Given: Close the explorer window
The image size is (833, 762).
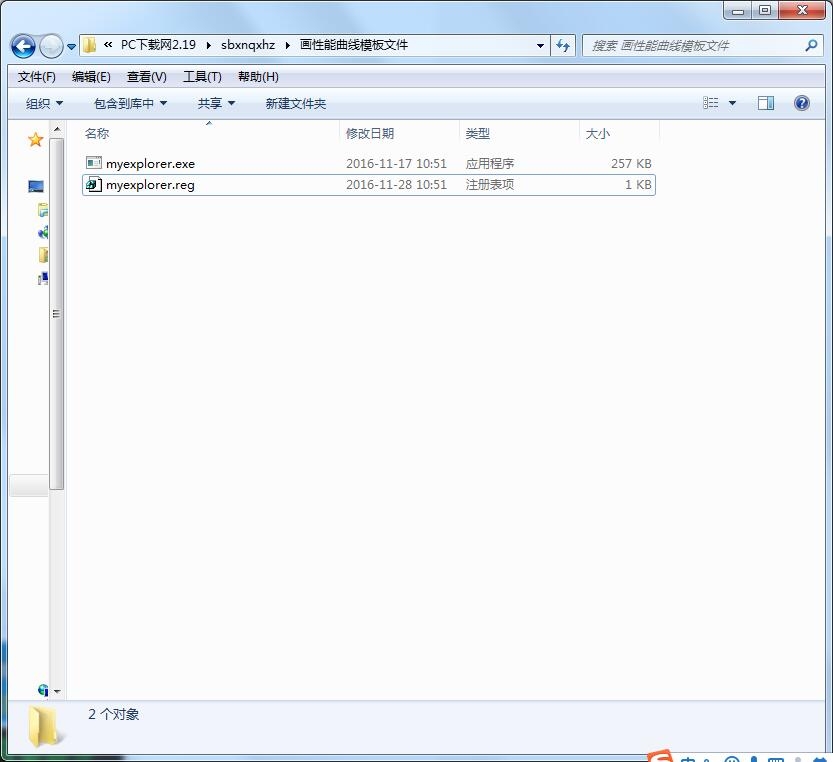Looking at the screenshot, I should tap(802, 10).
